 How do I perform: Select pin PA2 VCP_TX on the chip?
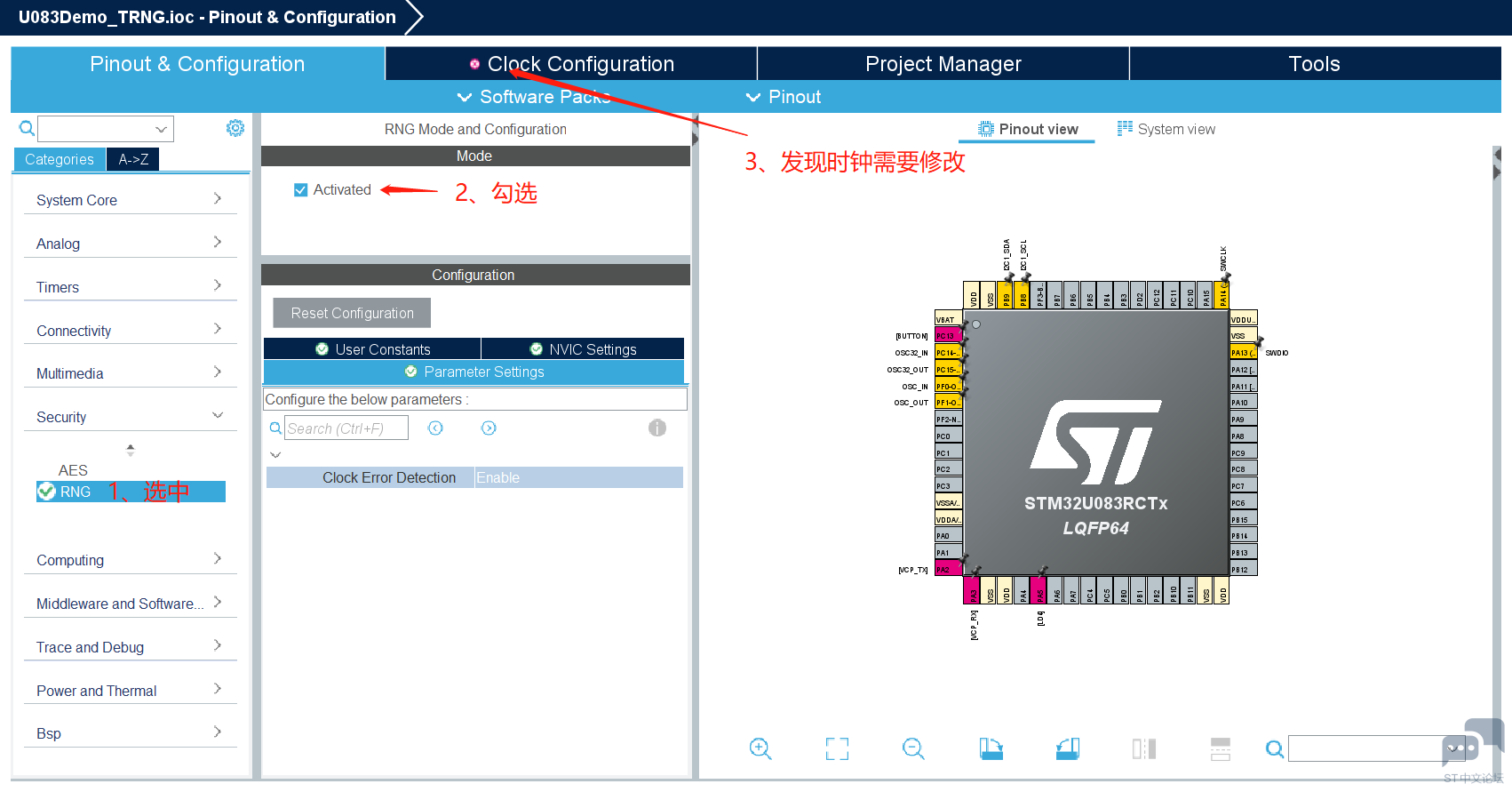coord(948,569)
